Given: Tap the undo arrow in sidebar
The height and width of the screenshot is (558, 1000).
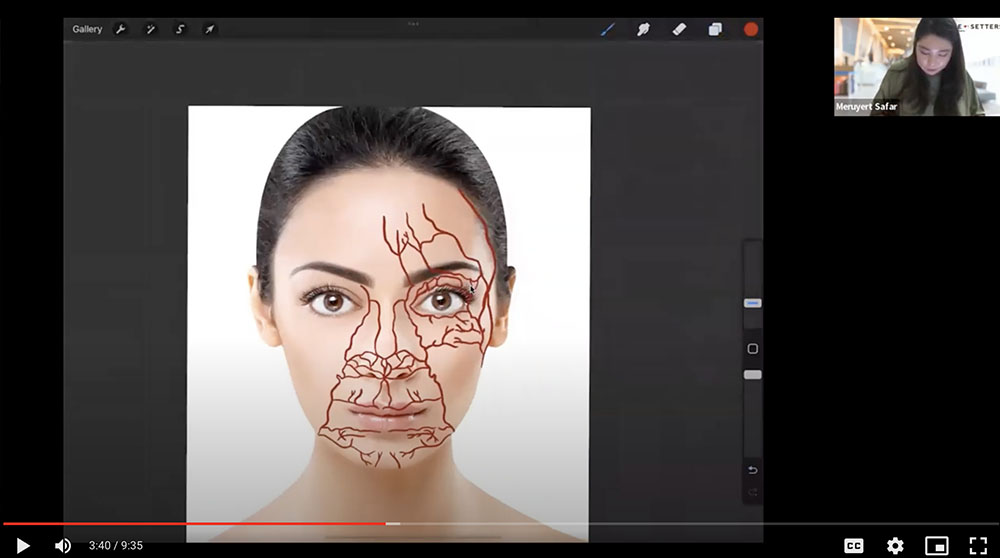Looking at the screenshot, I should pos(753,470).
